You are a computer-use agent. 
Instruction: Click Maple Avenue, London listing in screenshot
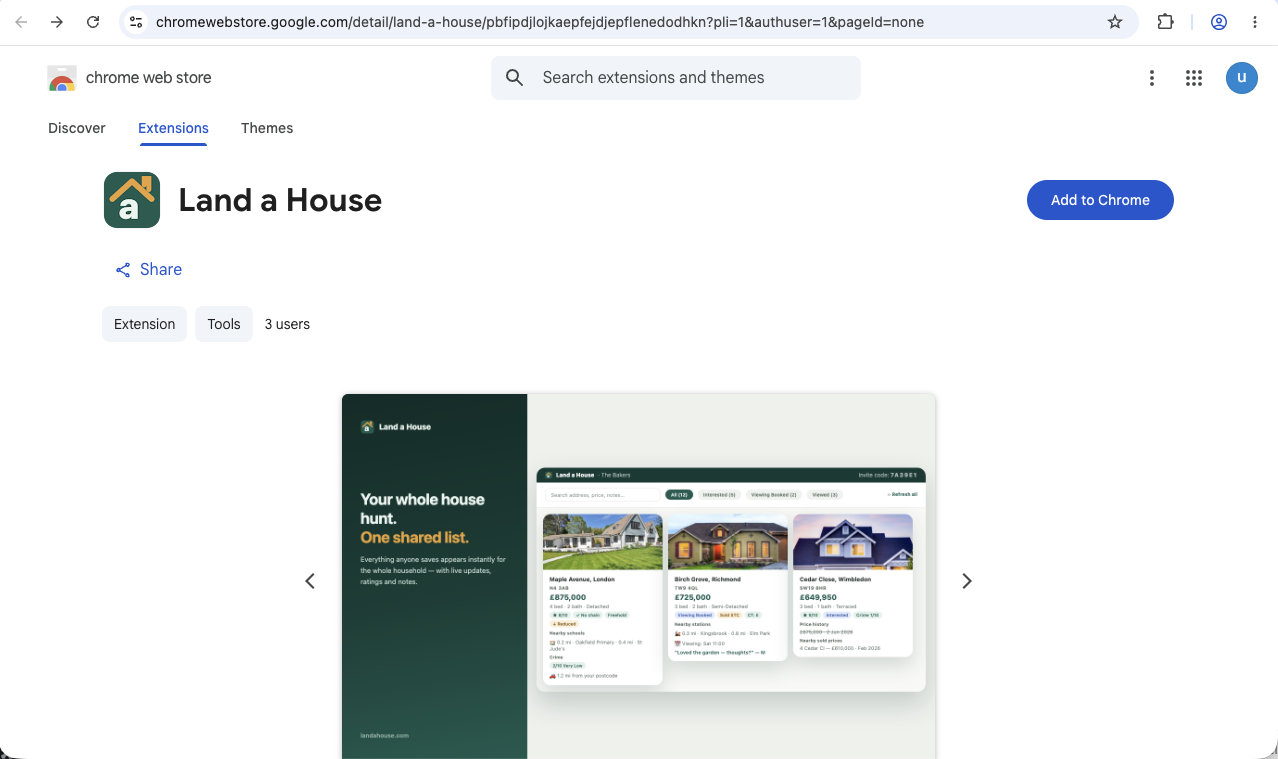[602, 599]
